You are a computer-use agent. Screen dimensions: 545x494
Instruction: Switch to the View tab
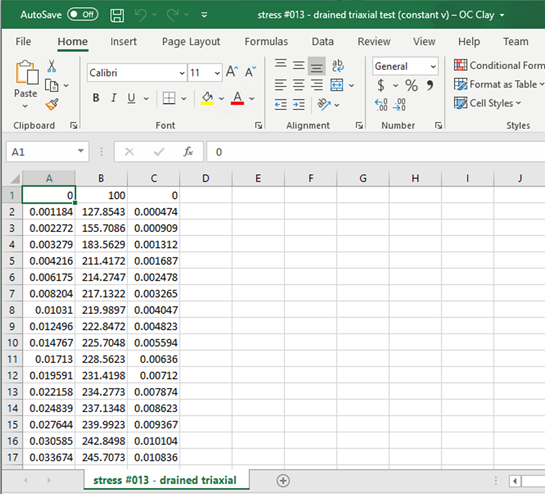[424, 42]
